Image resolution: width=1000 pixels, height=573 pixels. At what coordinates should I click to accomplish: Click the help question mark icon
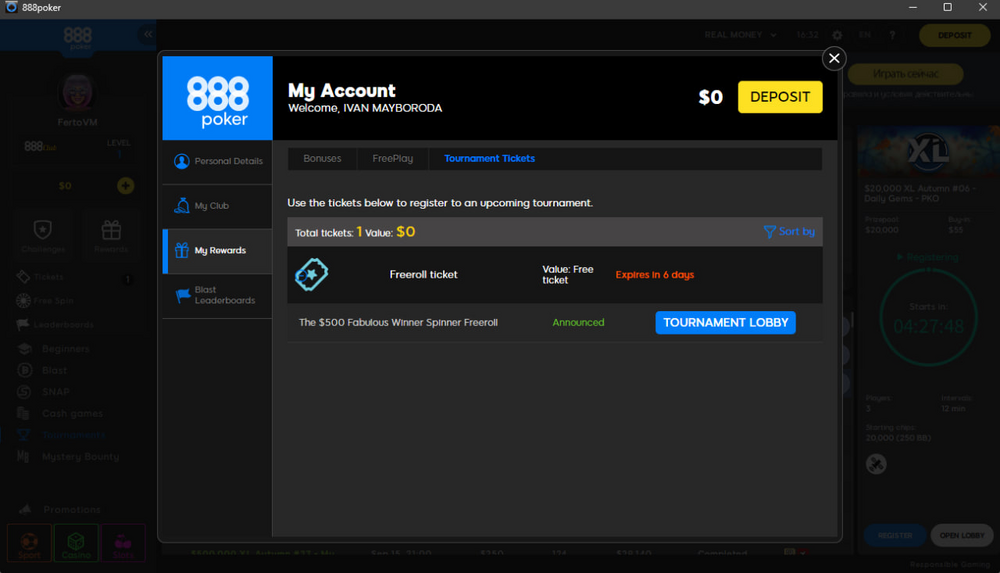point(892,35)
